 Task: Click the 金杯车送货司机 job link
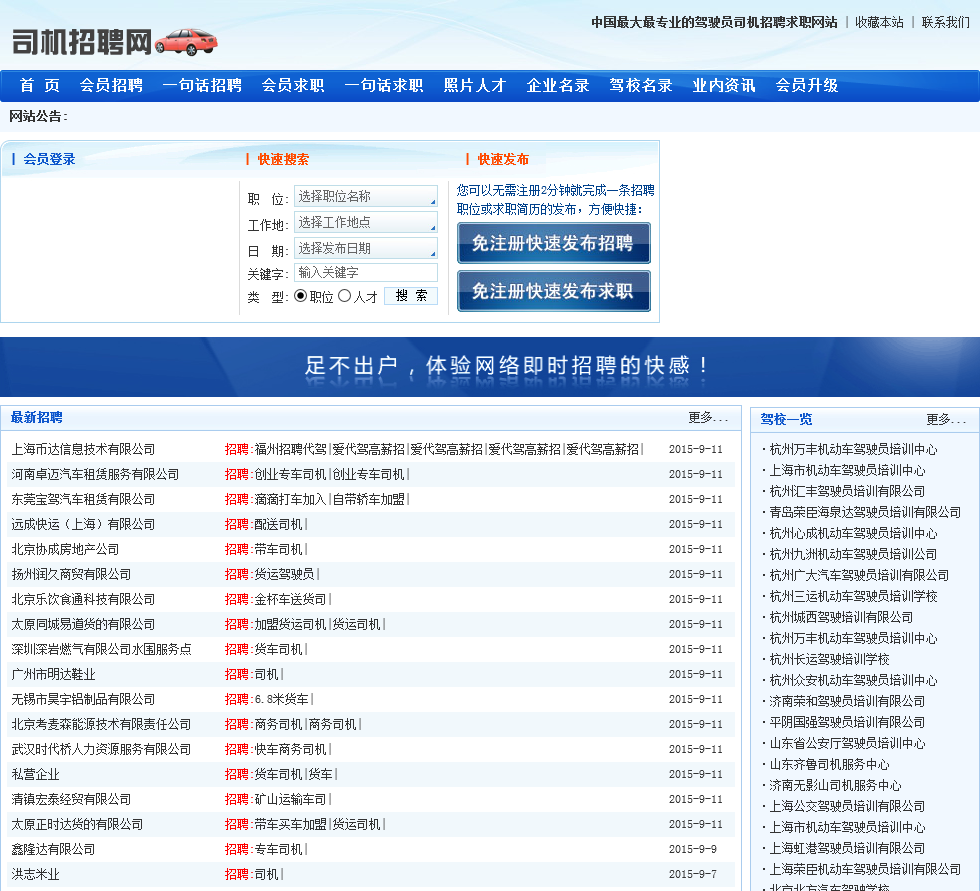click(x=291, y=599)
